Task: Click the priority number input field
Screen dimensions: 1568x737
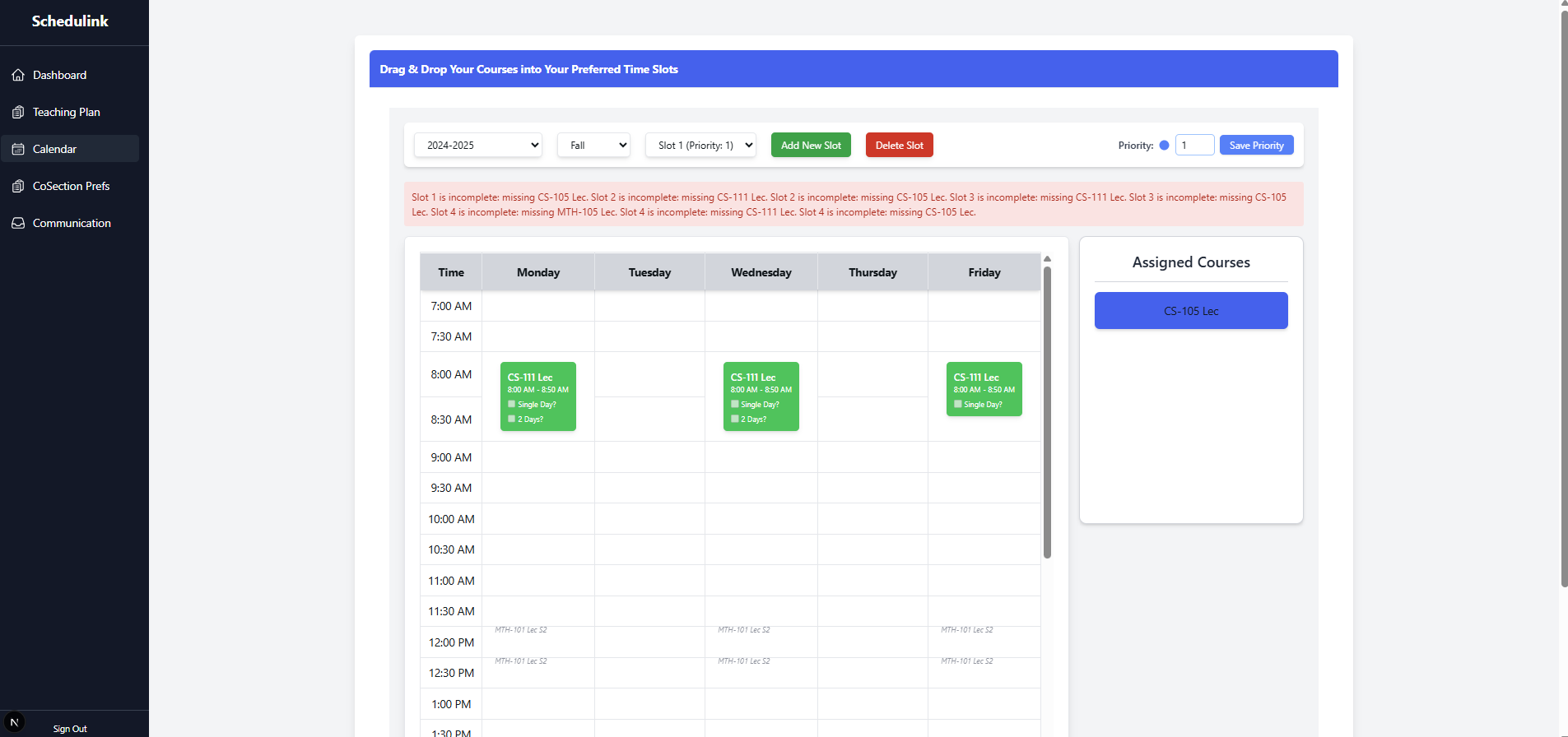Action: 1194,145
